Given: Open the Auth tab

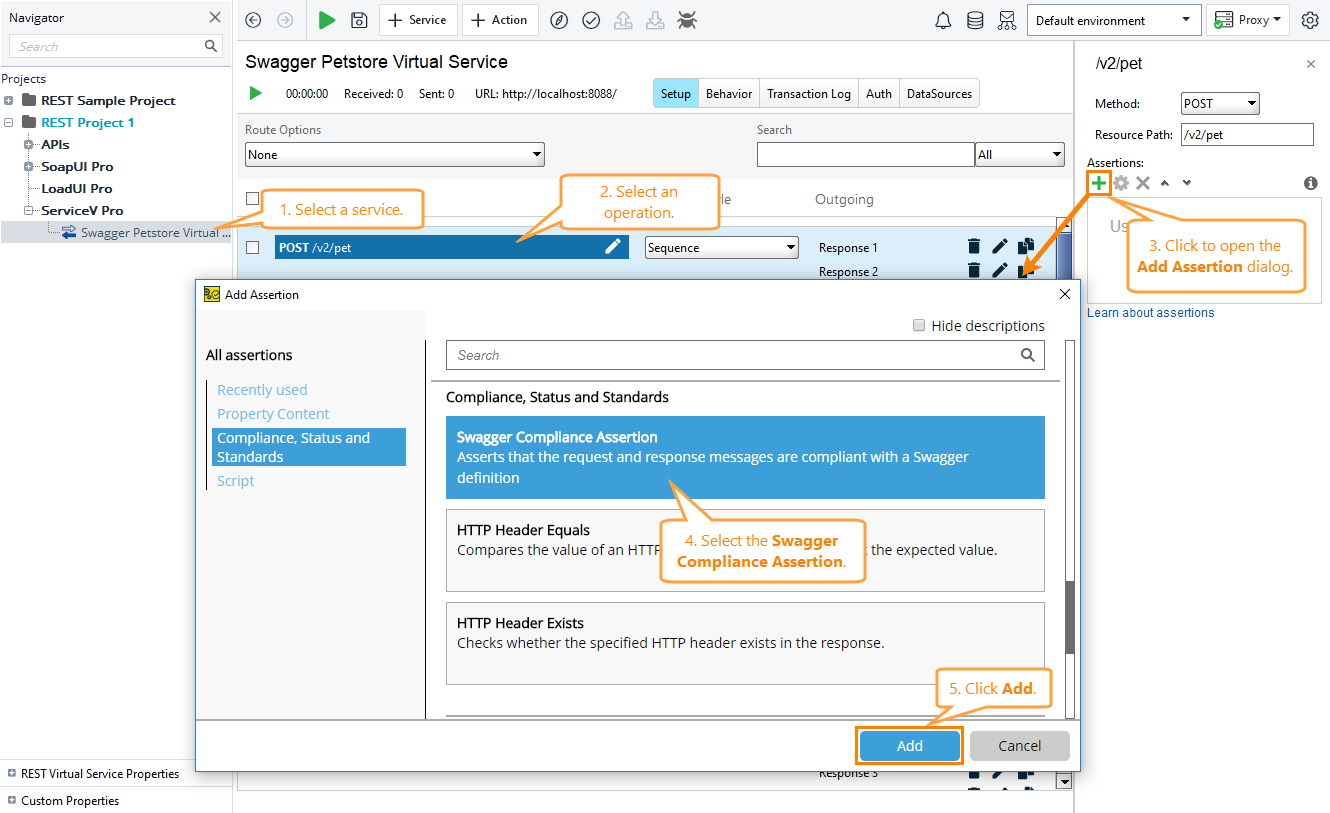Looking at the screenshot, I should 879,93.
